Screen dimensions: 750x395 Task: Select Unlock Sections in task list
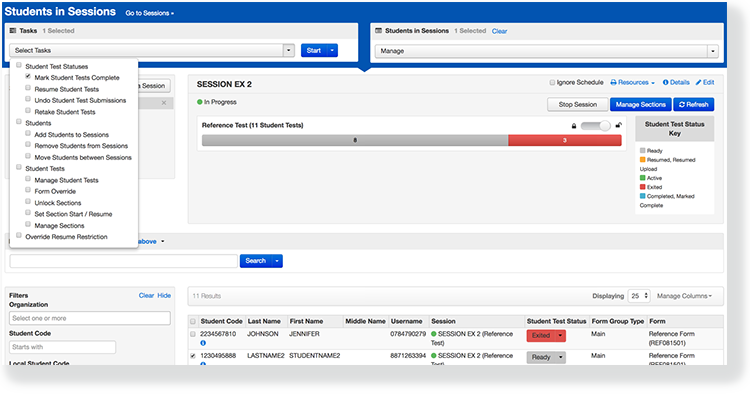coord(58,203)
